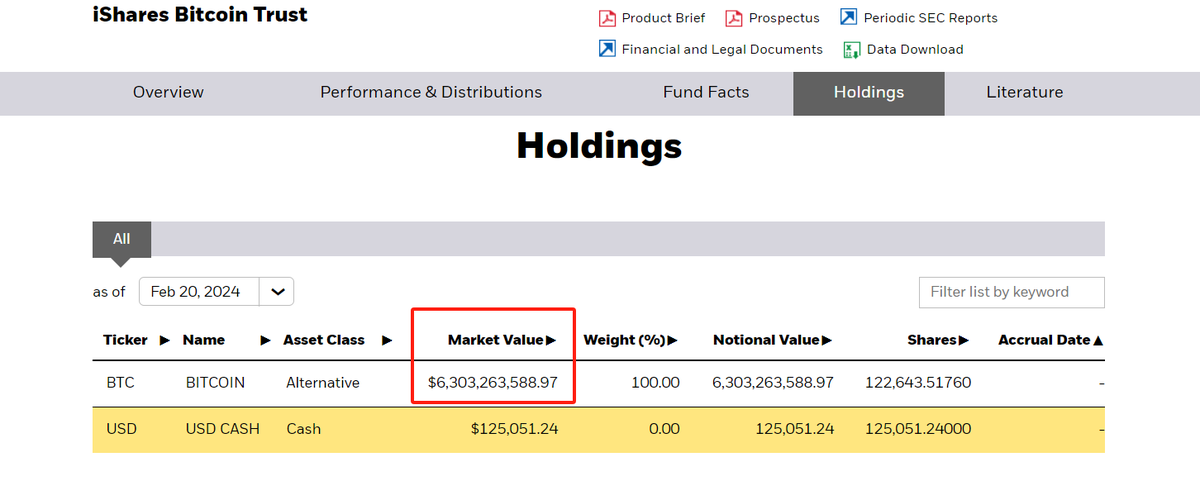The height and width of the screenshot is (481, 1200).
Task: Switch to the Literature tab
Action: [1025, 93]
